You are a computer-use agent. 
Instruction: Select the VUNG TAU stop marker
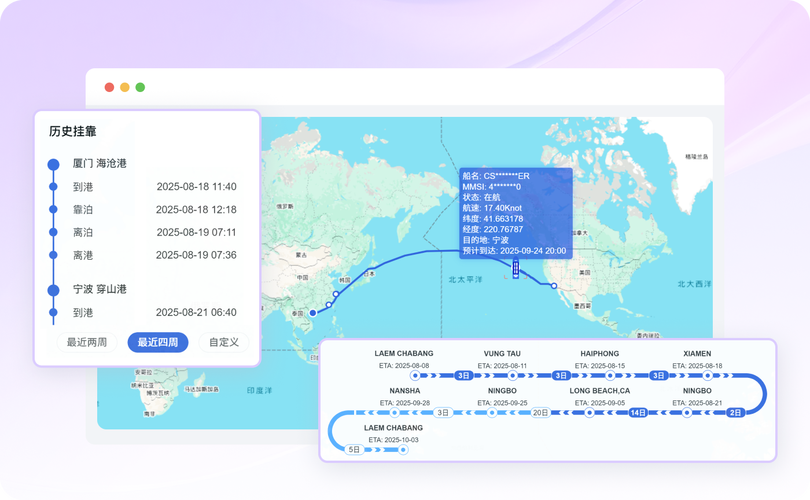(512, 376)
